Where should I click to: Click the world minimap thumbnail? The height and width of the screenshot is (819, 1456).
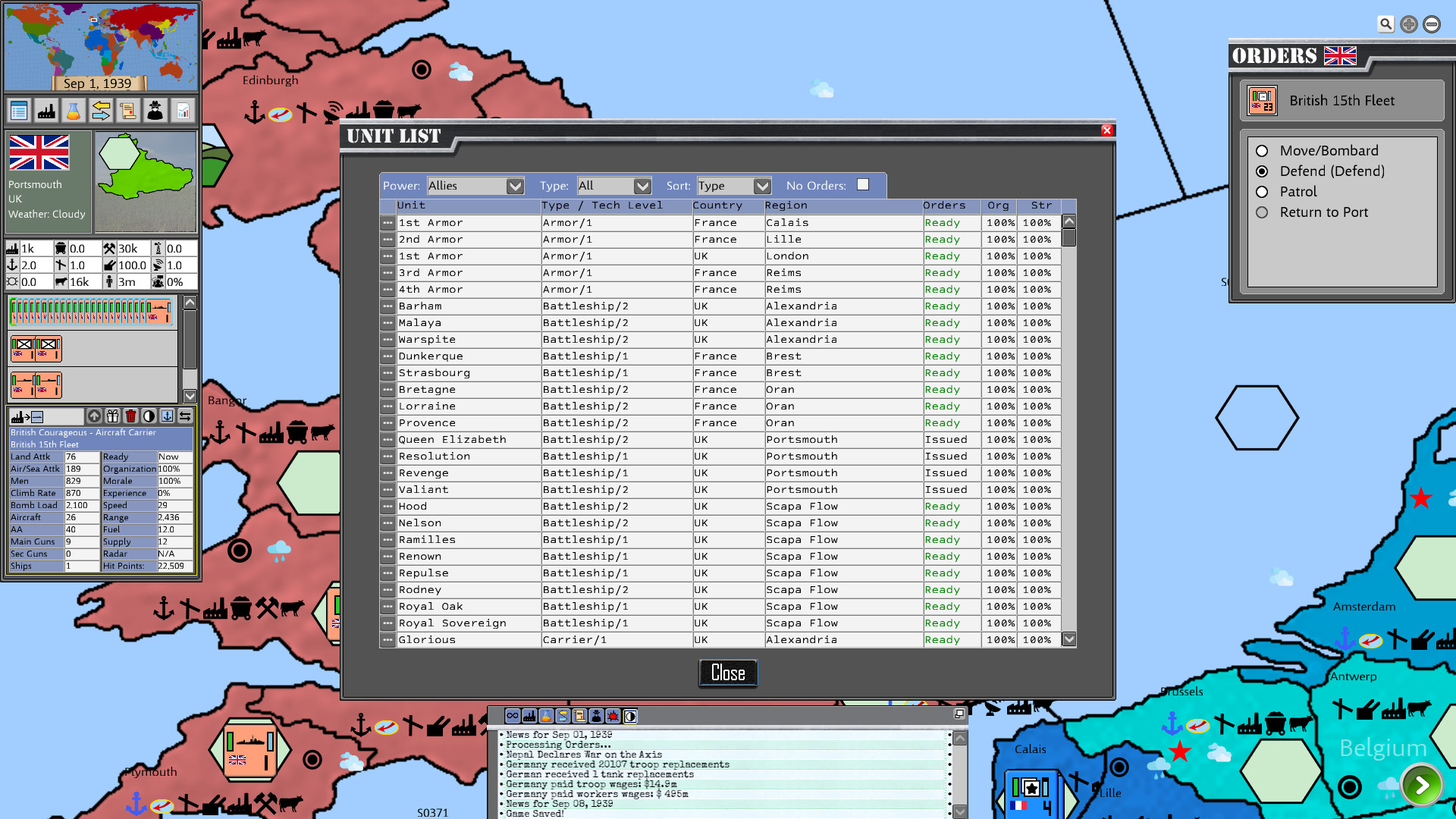(x=101, y=45)
